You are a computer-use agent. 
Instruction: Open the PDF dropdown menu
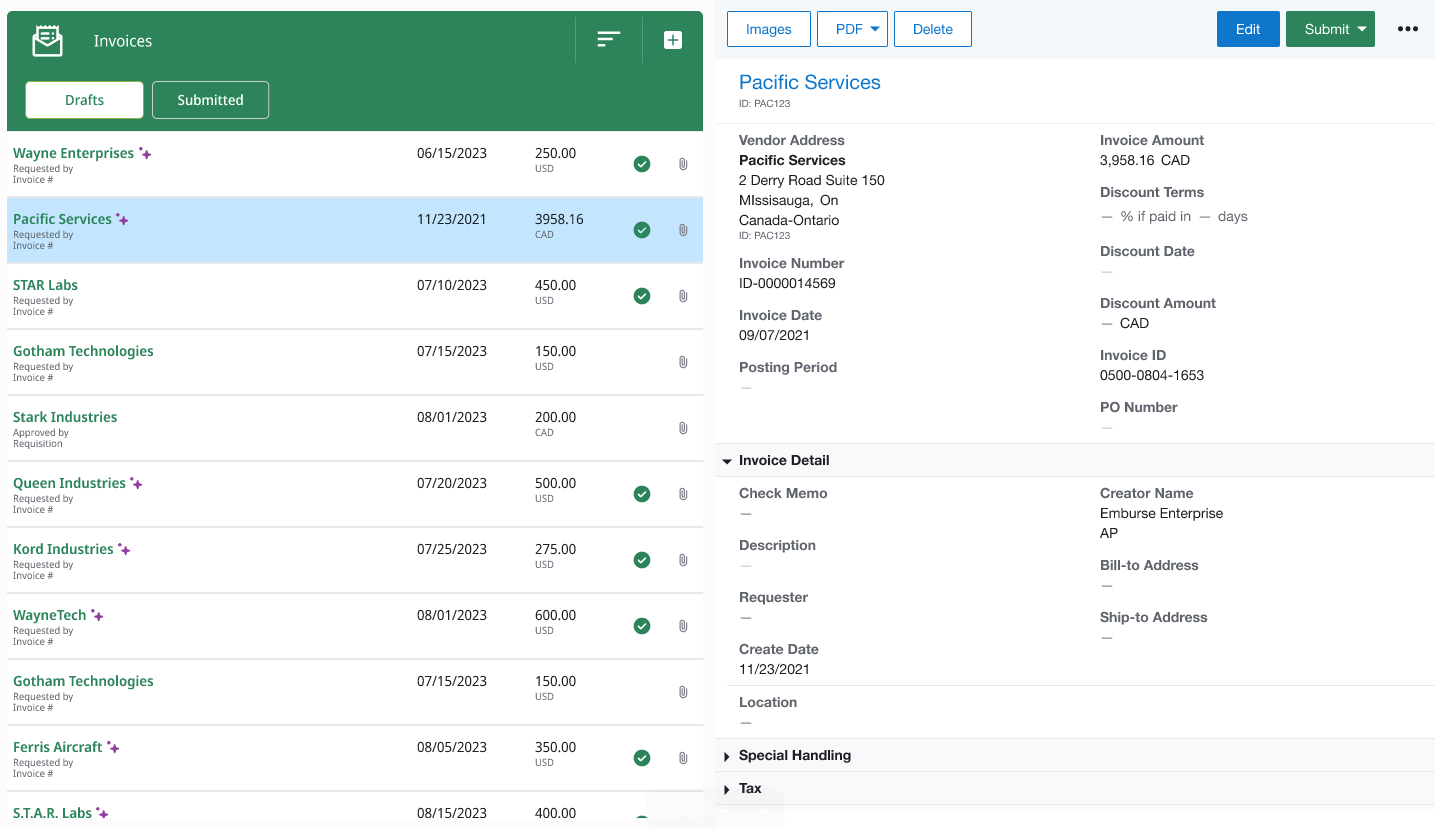coord(852,29)
